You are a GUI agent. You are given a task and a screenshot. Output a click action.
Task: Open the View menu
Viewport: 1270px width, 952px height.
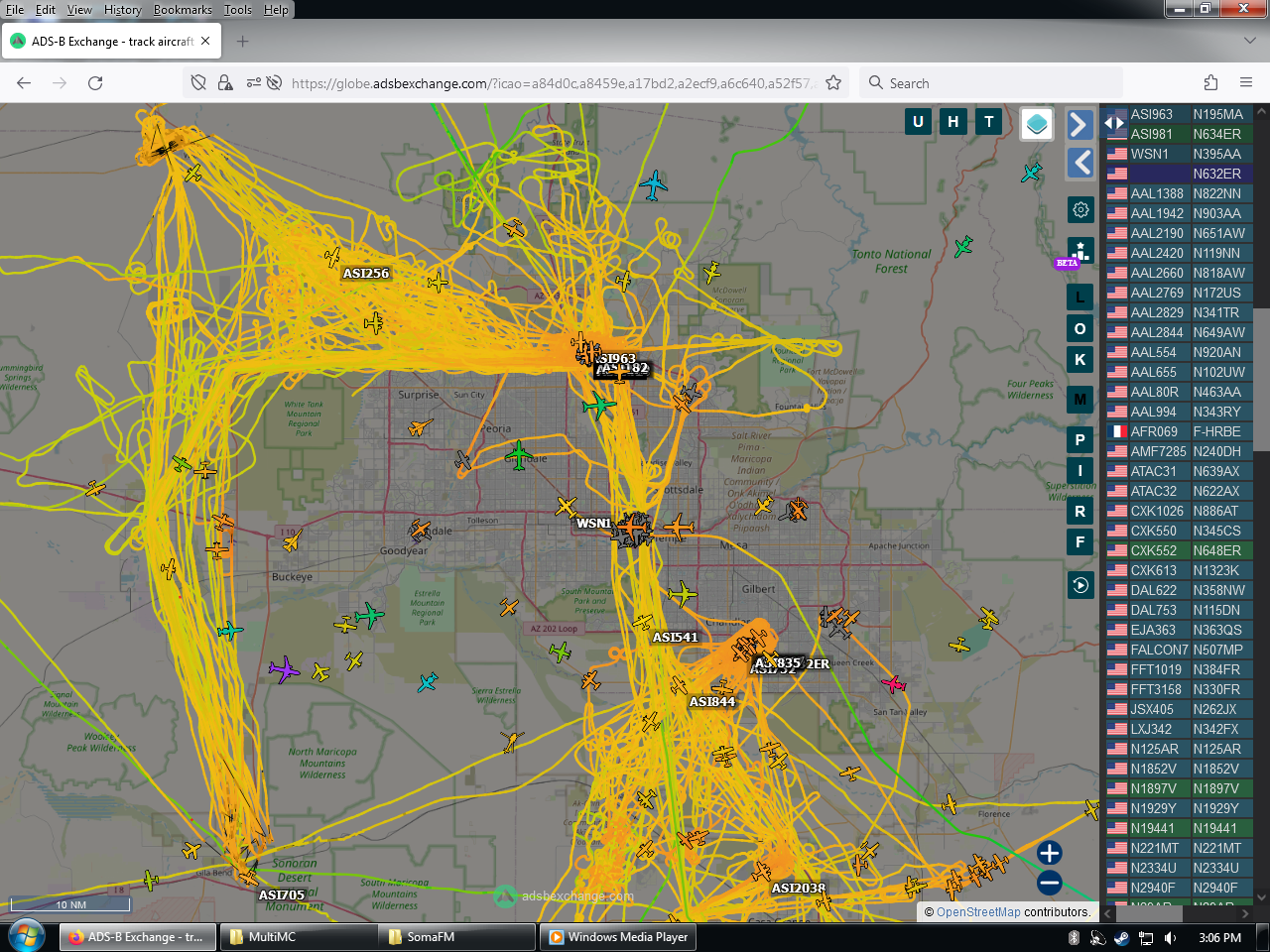pos(79,10)
